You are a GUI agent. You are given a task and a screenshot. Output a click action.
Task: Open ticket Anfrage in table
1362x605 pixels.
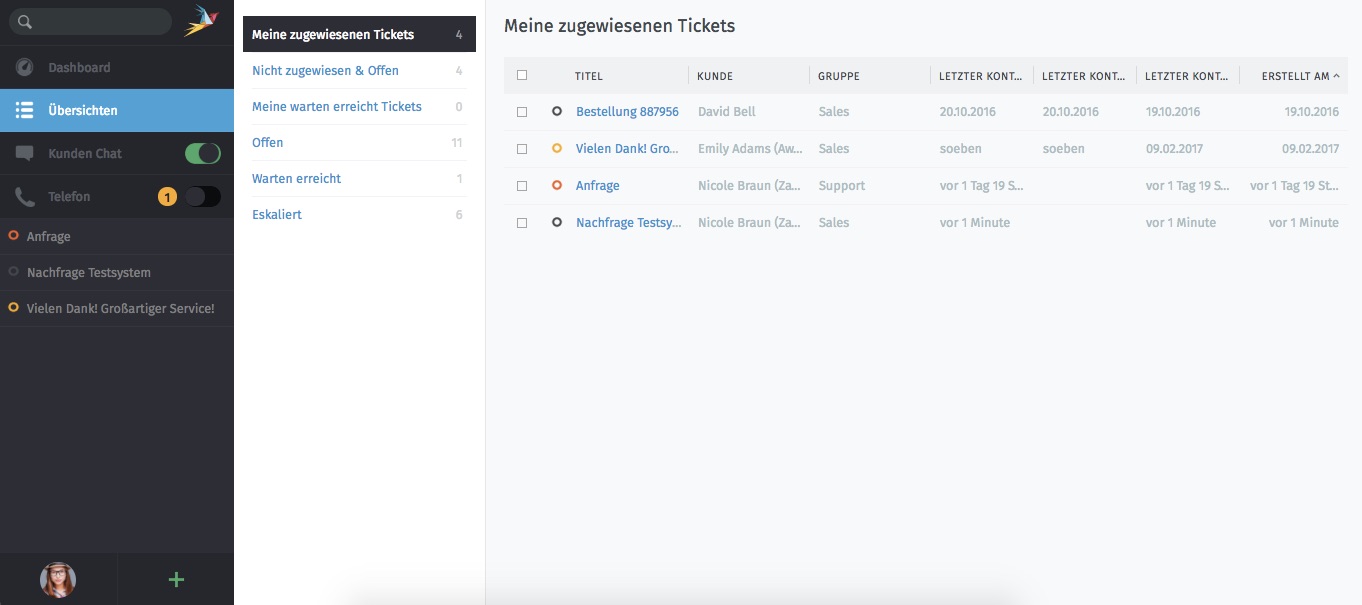pos(598,185)
